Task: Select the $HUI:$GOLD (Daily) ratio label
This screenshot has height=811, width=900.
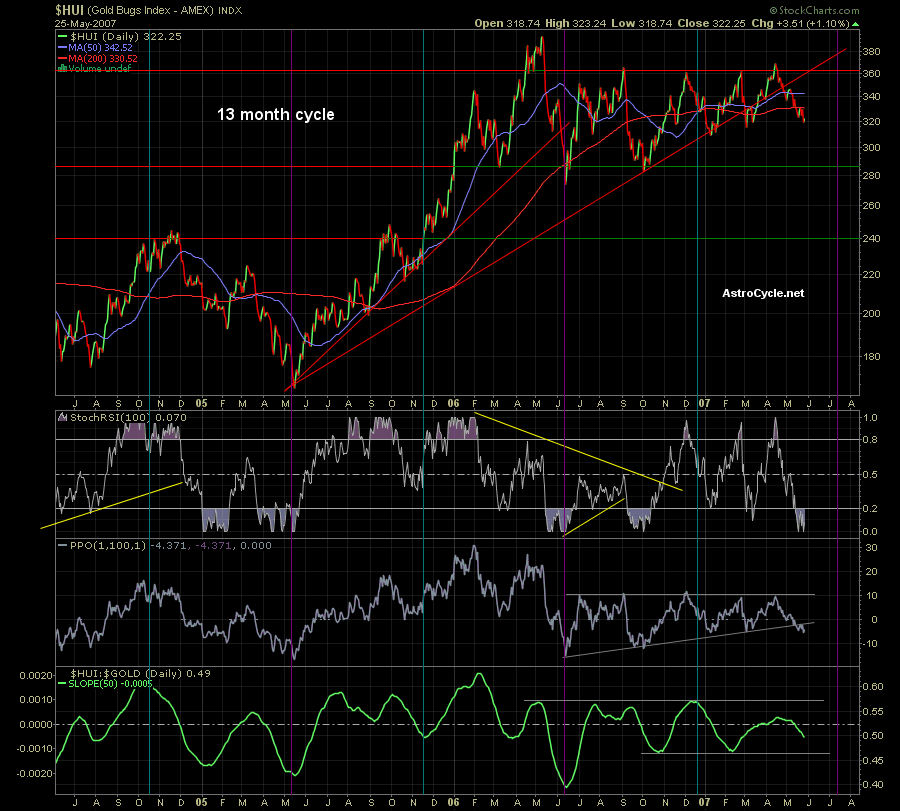Action: click(x=126, y=673)
